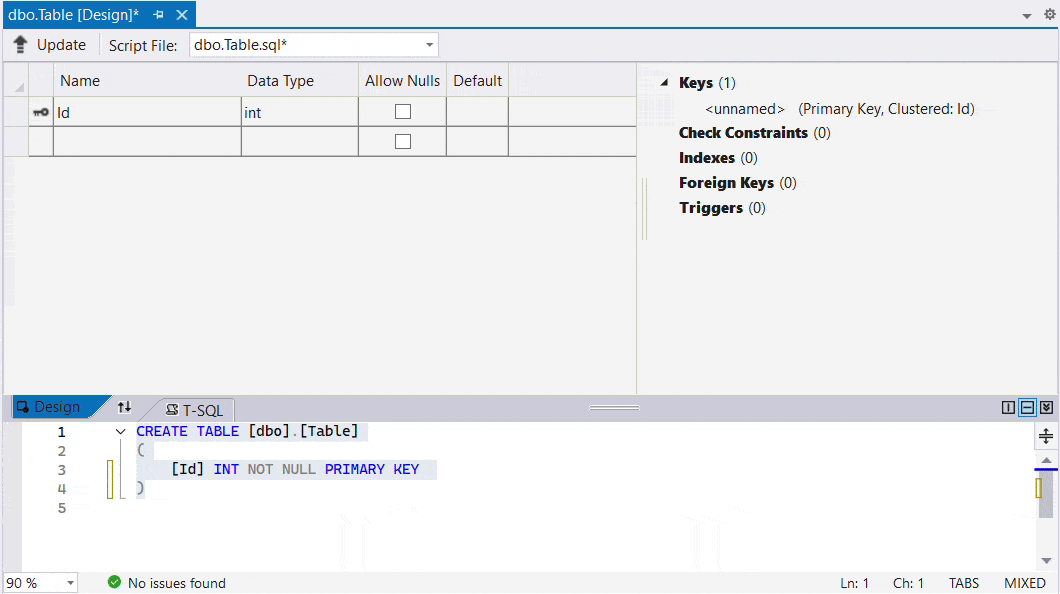
Task: Toggle the horizontal split layout icon
Action: [1027, 407]
